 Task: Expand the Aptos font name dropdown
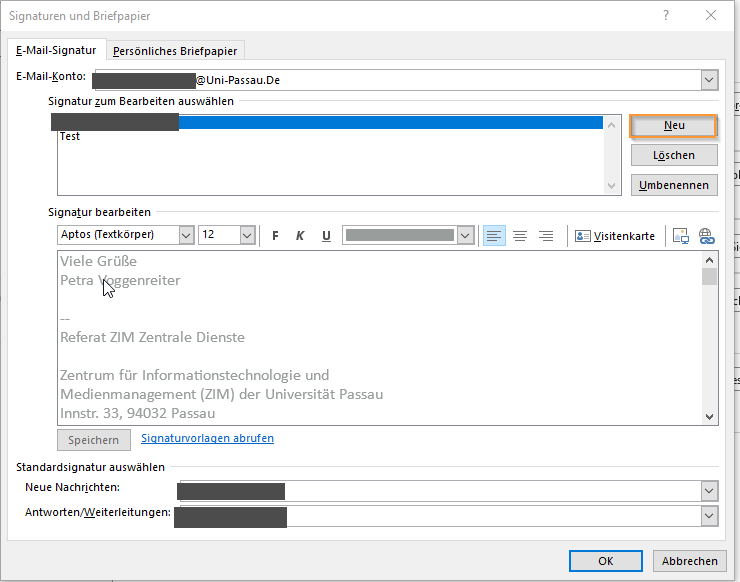click(186, 235)
